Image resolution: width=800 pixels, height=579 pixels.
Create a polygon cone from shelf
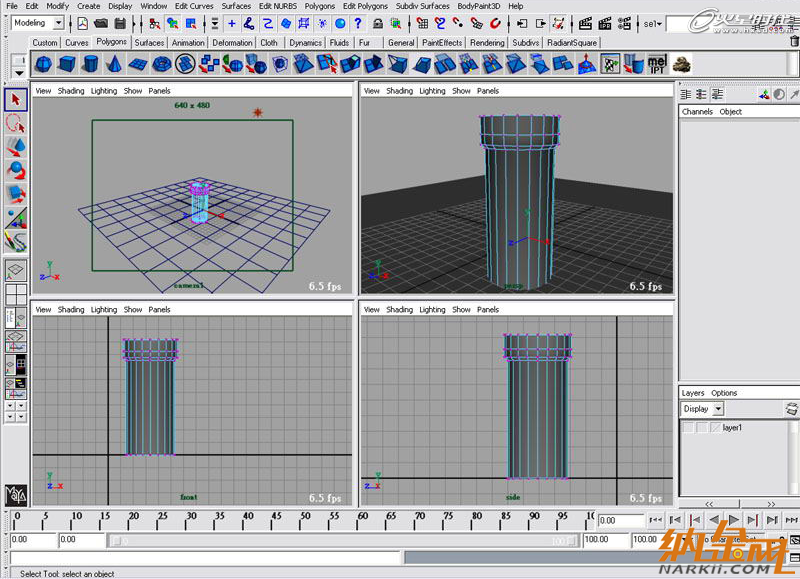(112, 64)
